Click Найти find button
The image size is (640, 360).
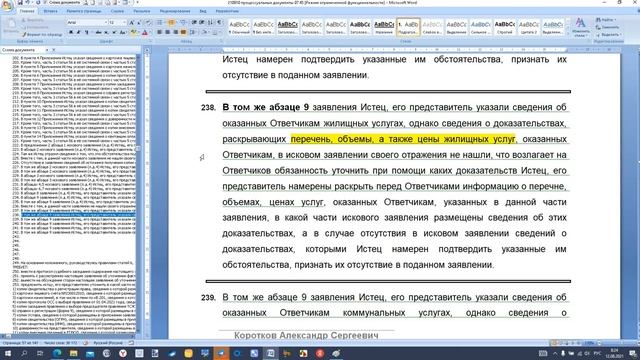606,20
